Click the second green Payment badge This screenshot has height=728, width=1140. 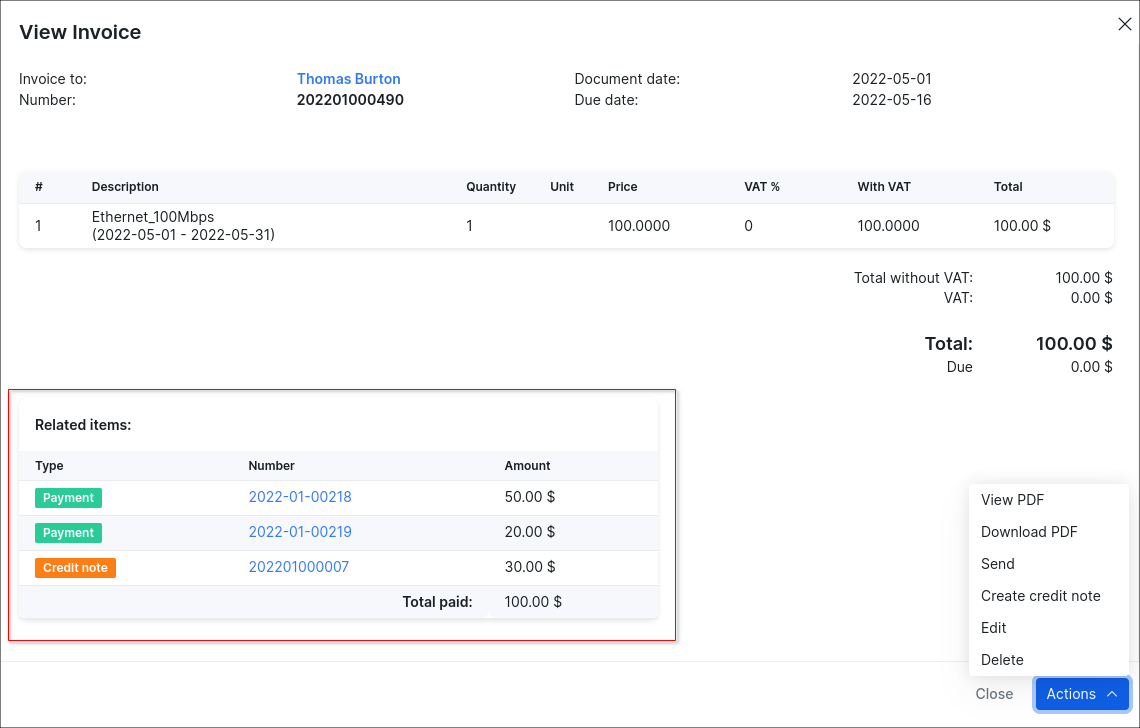(68, 533)
